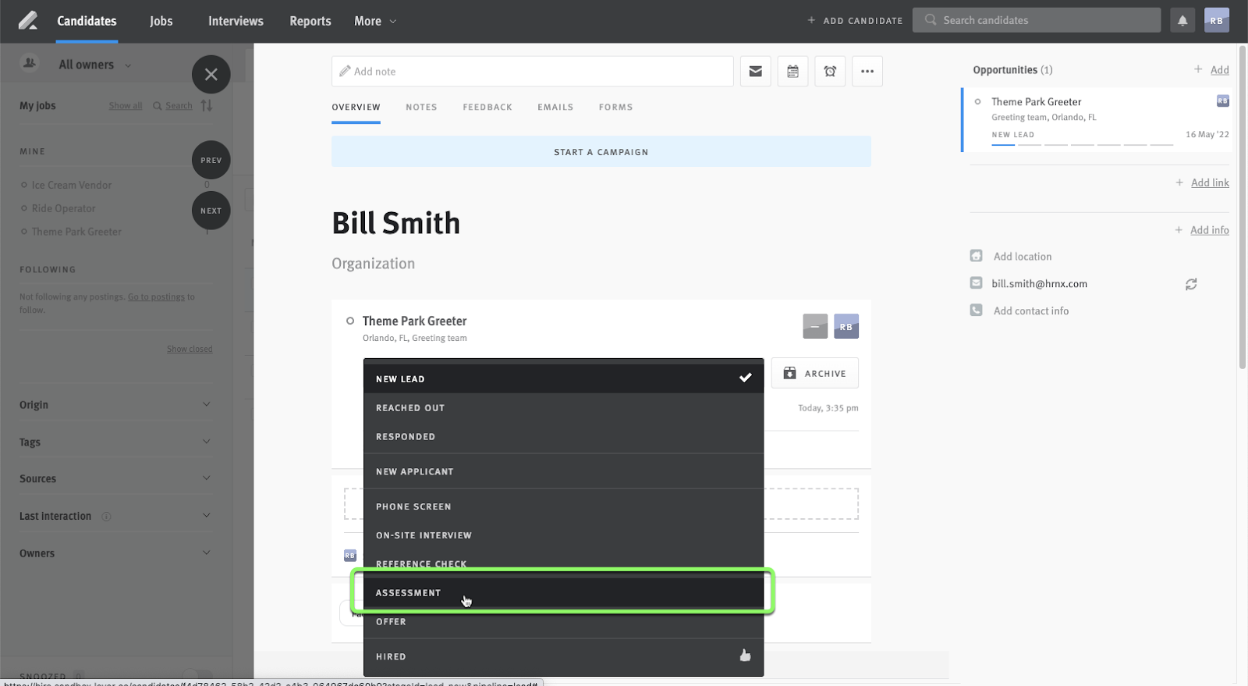This screenshot has height=686, width=1248.
Task: Snooze the candidate via the alarm clock icon
Action: [x=830, y=71]
